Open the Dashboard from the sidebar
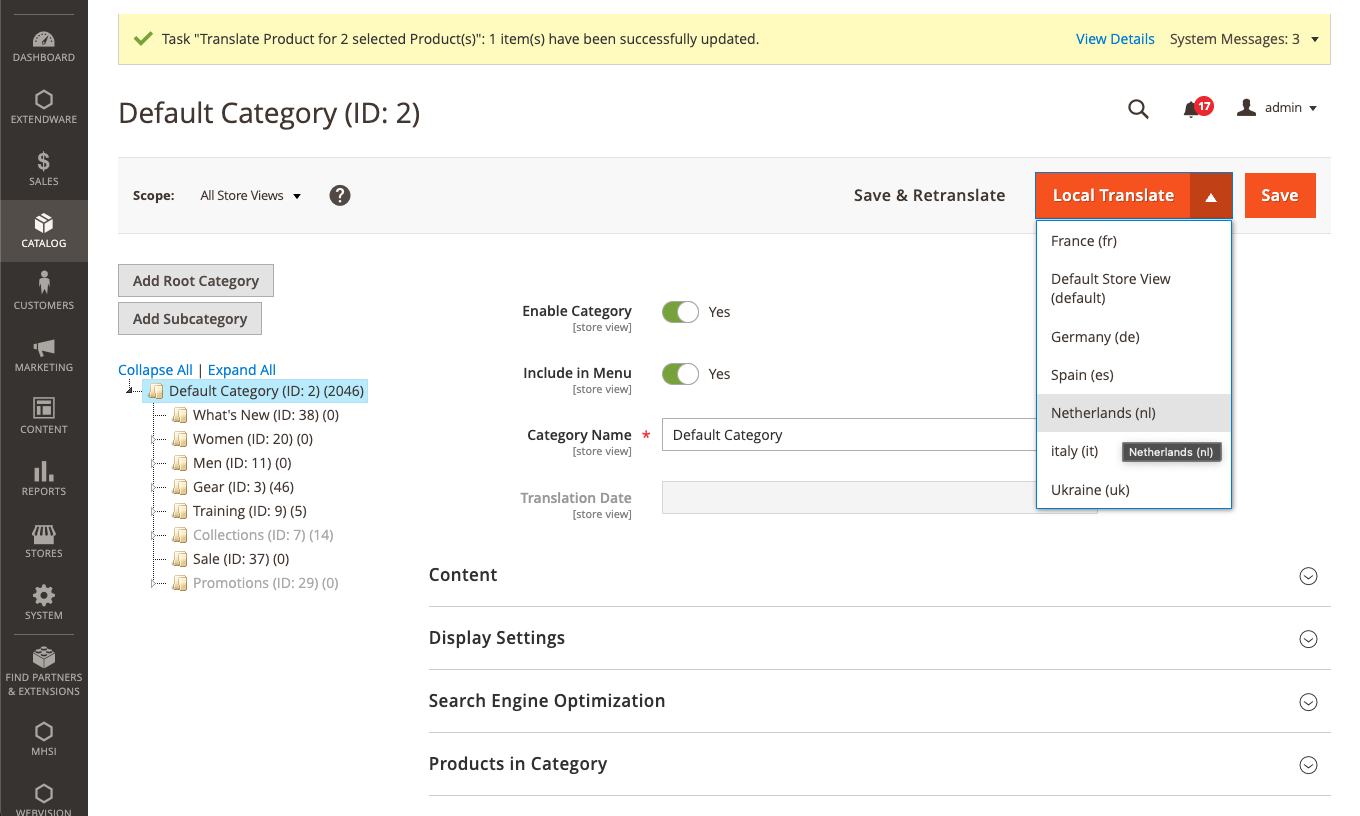Screen dimensions: 1360x816 pos(44,46)
